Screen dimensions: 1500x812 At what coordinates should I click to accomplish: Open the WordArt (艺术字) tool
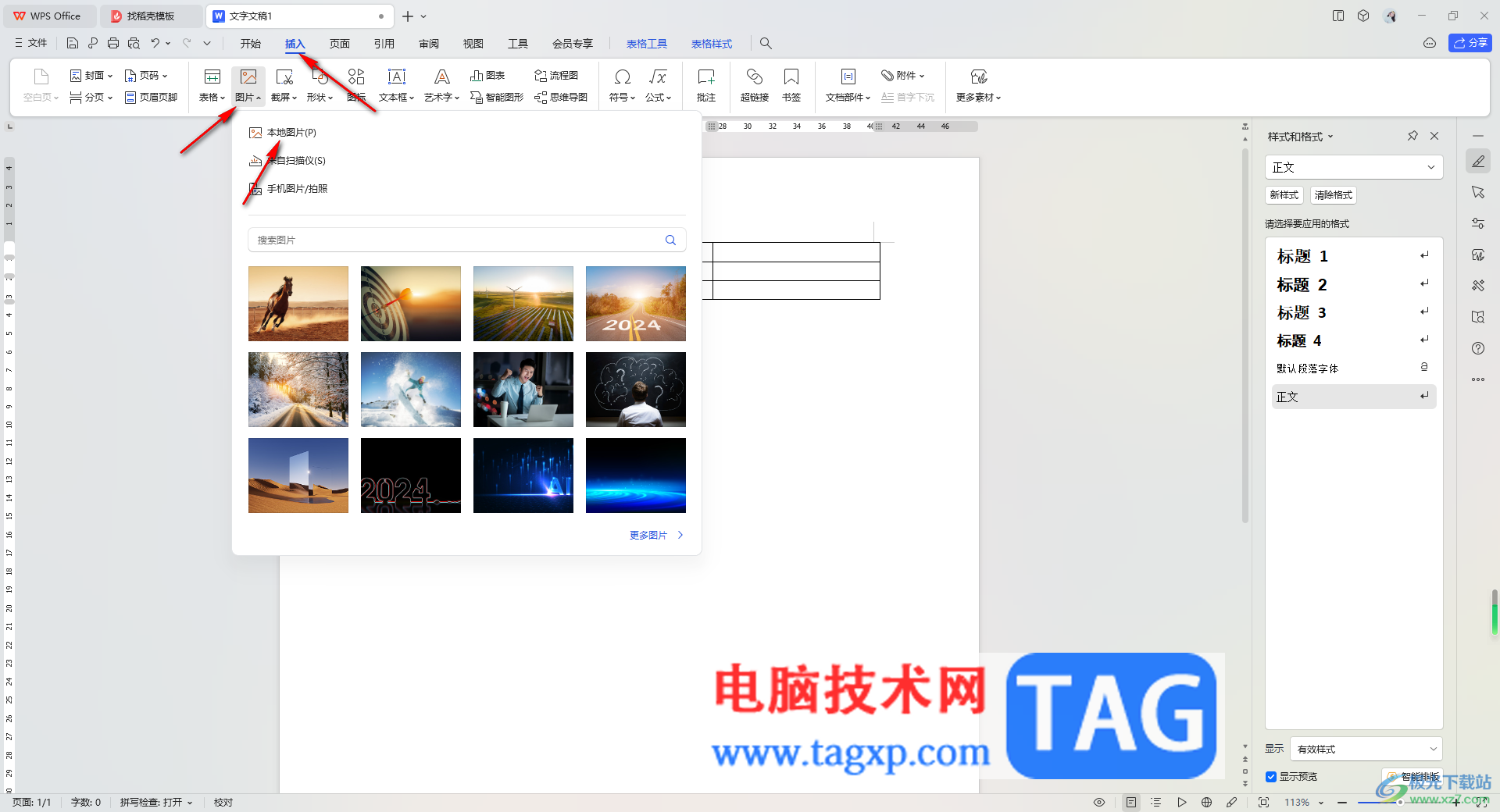441,86
